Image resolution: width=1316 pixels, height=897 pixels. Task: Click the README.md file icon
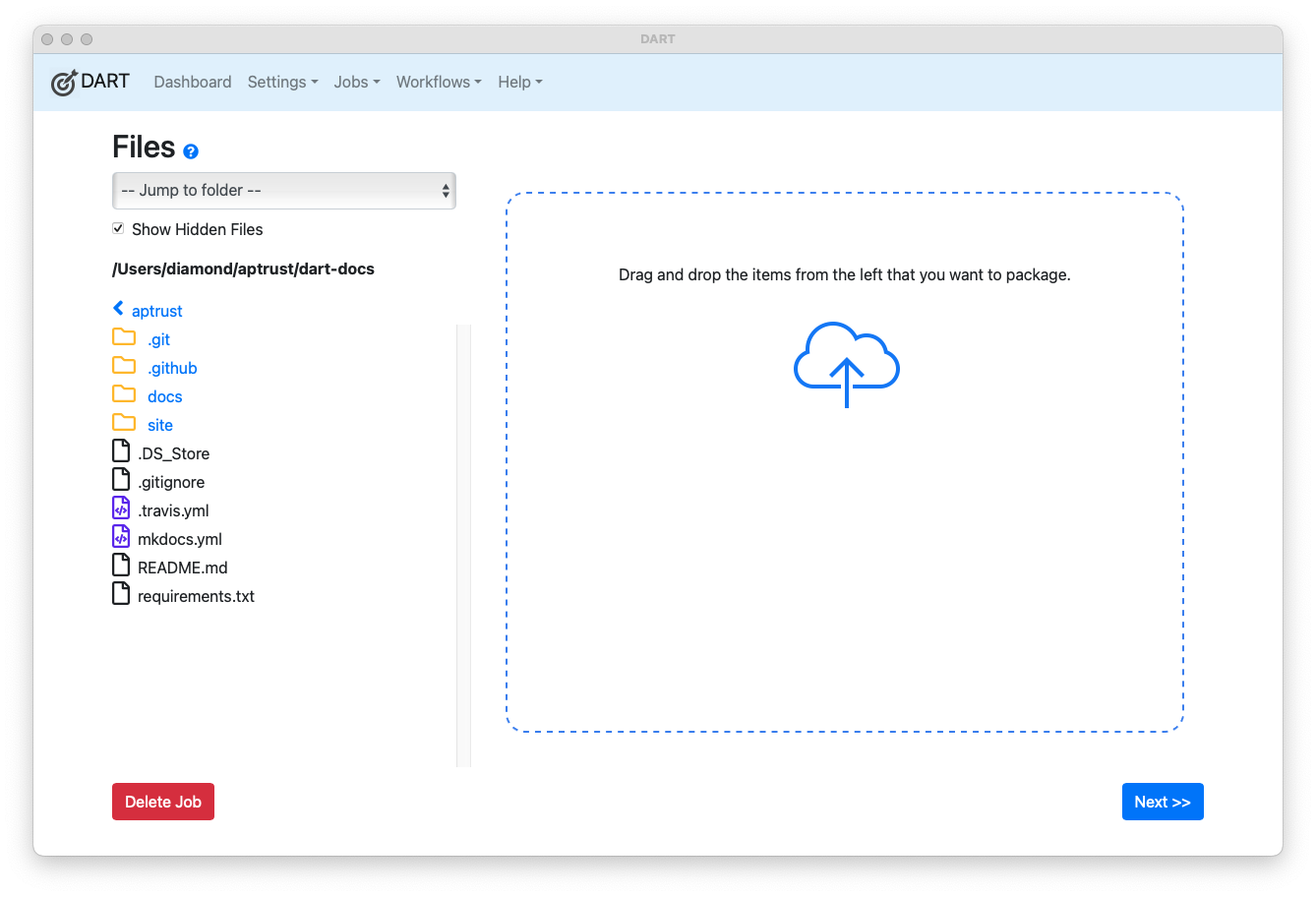(x=121, y=566)
